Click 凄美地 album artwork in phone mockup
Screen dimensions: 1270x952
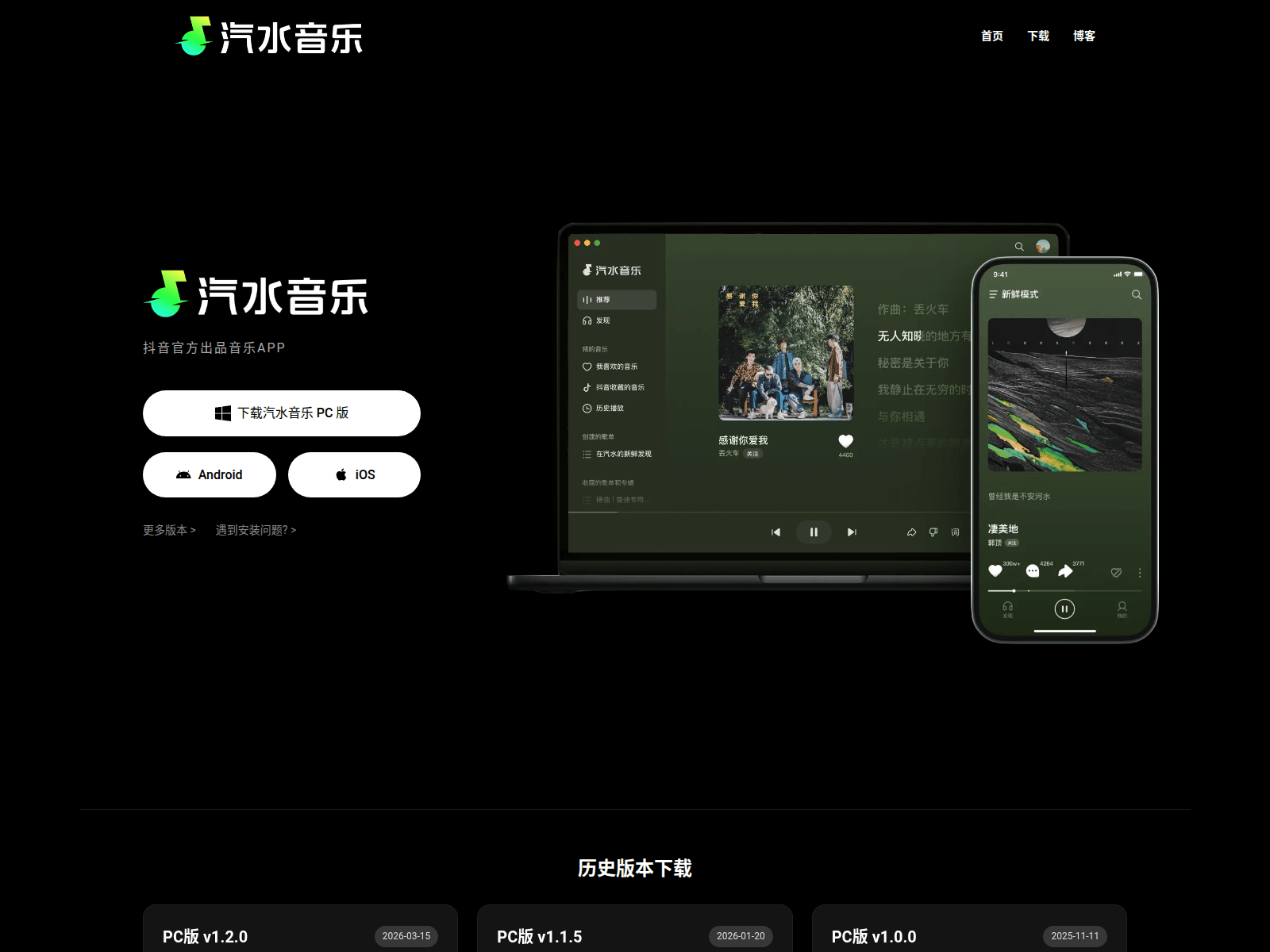point(1064,395)
